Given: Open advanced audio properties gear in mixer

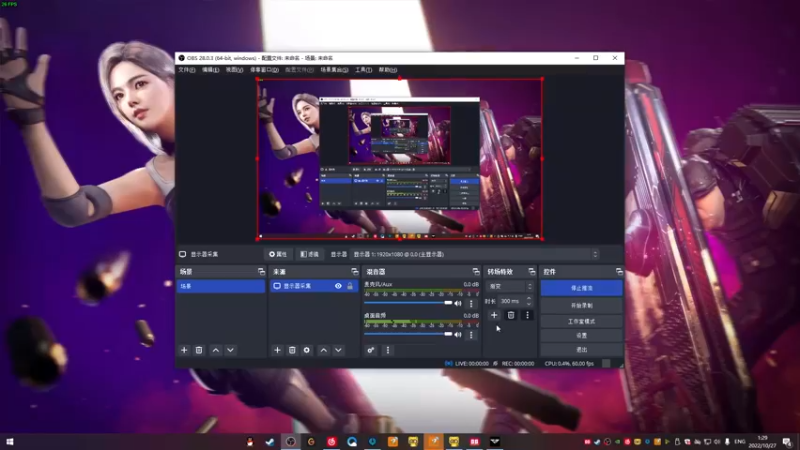Looking at the screenshot, I should (x=371, y=350).
